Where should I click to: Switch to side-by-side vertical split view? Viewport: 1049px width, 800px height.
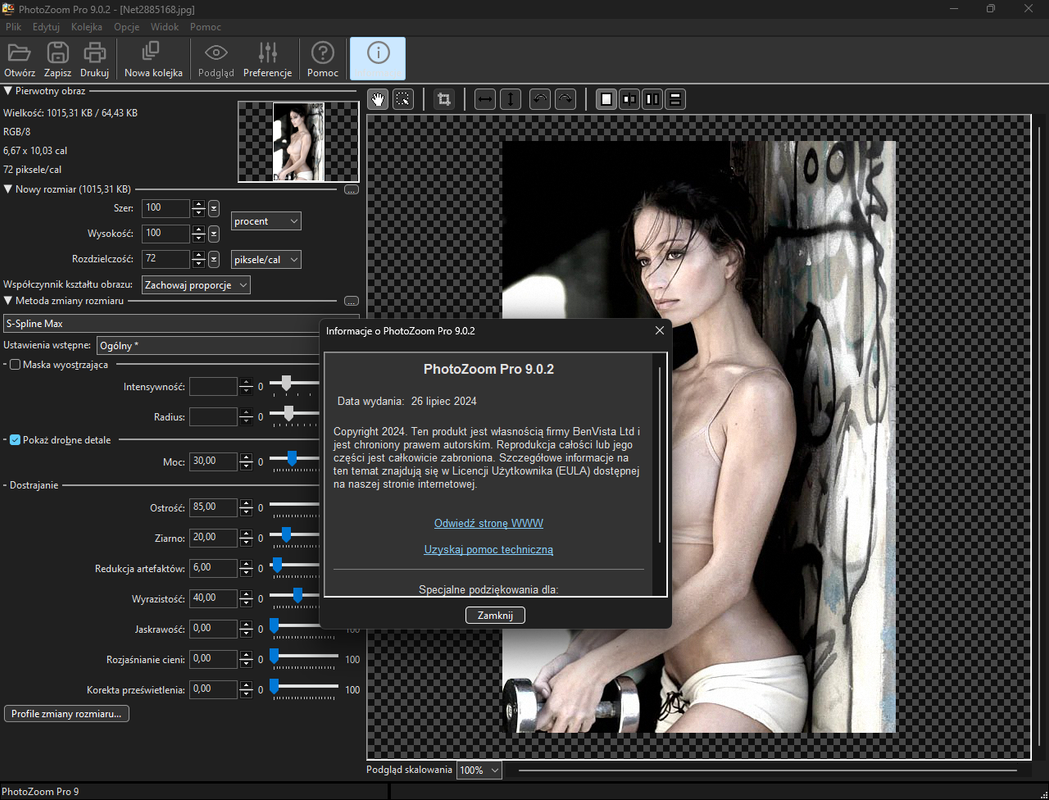point(652,100)
